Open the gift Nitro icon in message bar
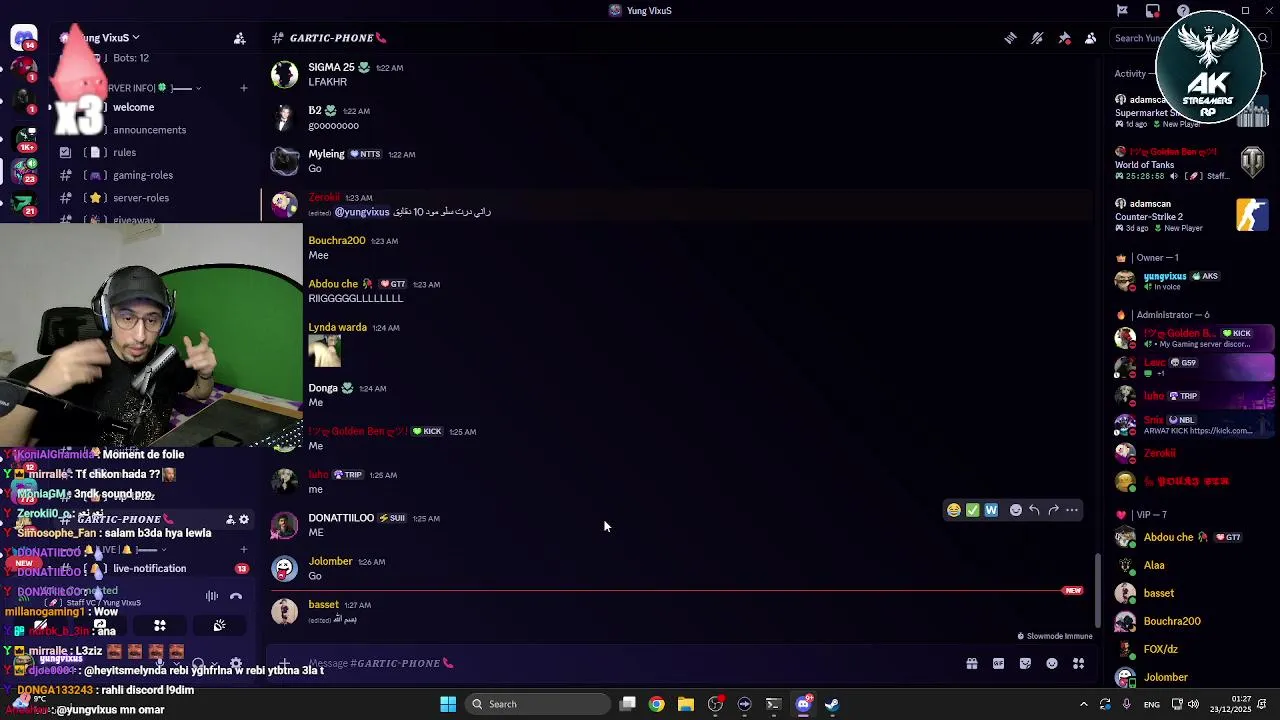Screen dimensions: 1280x720 pos(971,663)
